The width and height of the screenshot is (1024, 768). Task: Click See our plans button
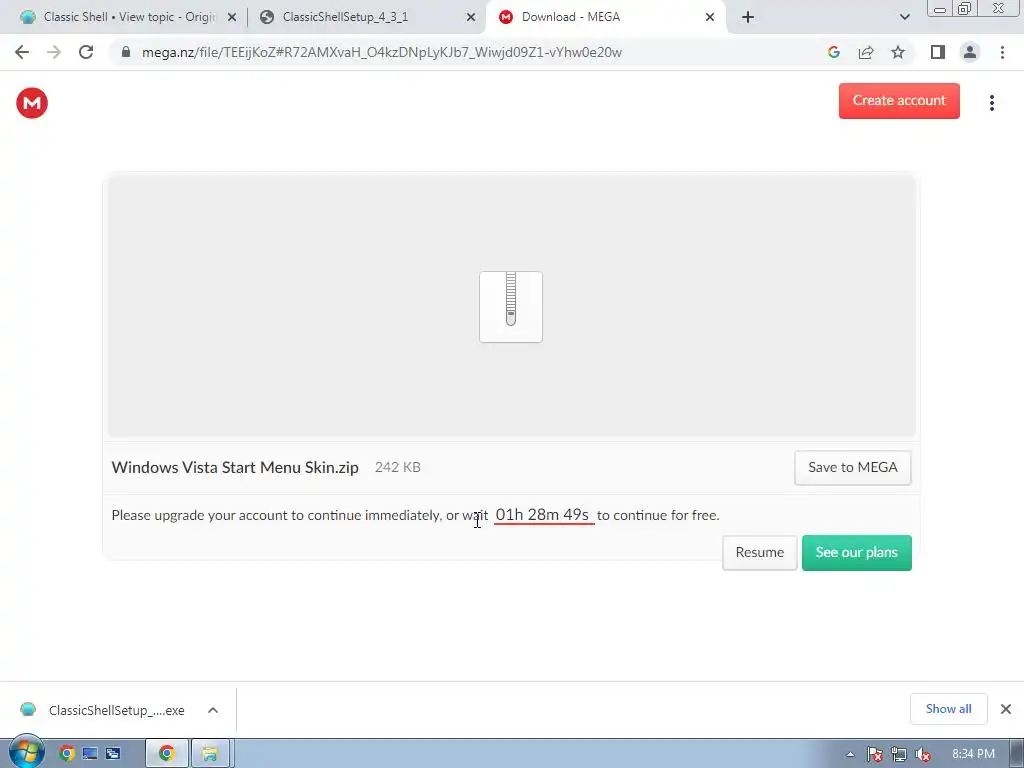click(856, 552)
